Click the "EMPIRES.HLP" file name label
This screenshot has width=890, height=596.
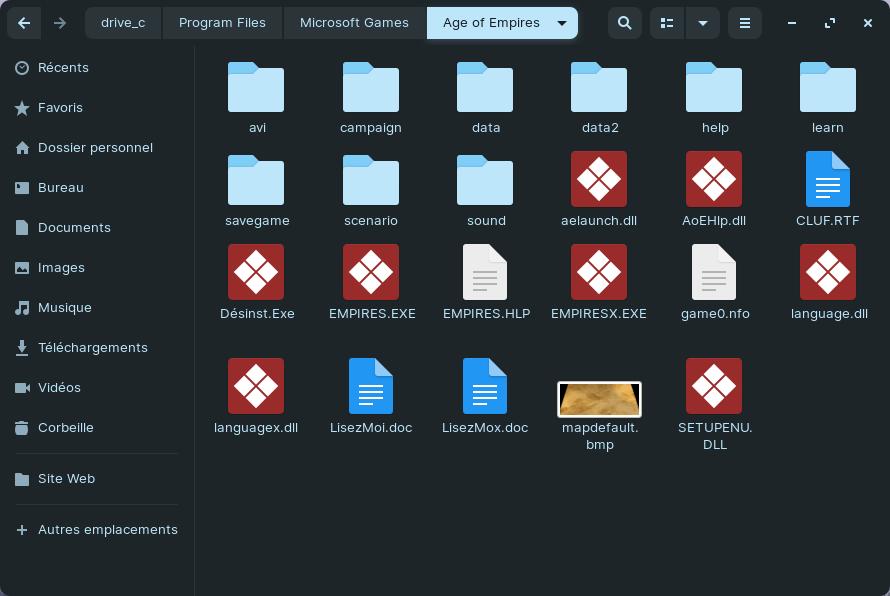point(486,314)
